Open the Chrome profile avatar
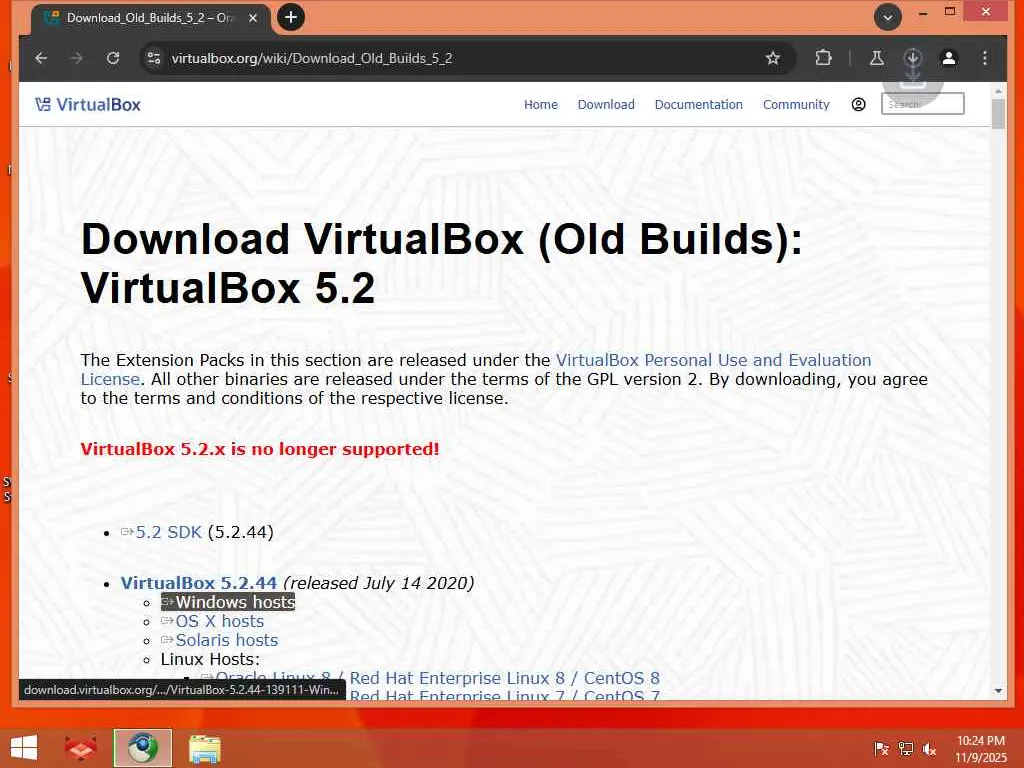1024x768 pixels. click(x=948, y=58)
